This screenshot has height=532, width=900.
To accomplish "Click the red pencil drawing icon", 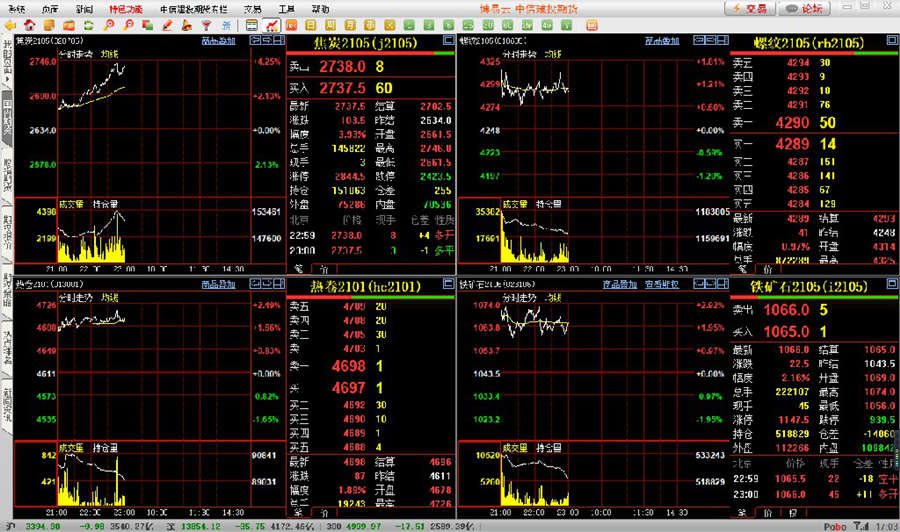I will (x=167, y=23).
